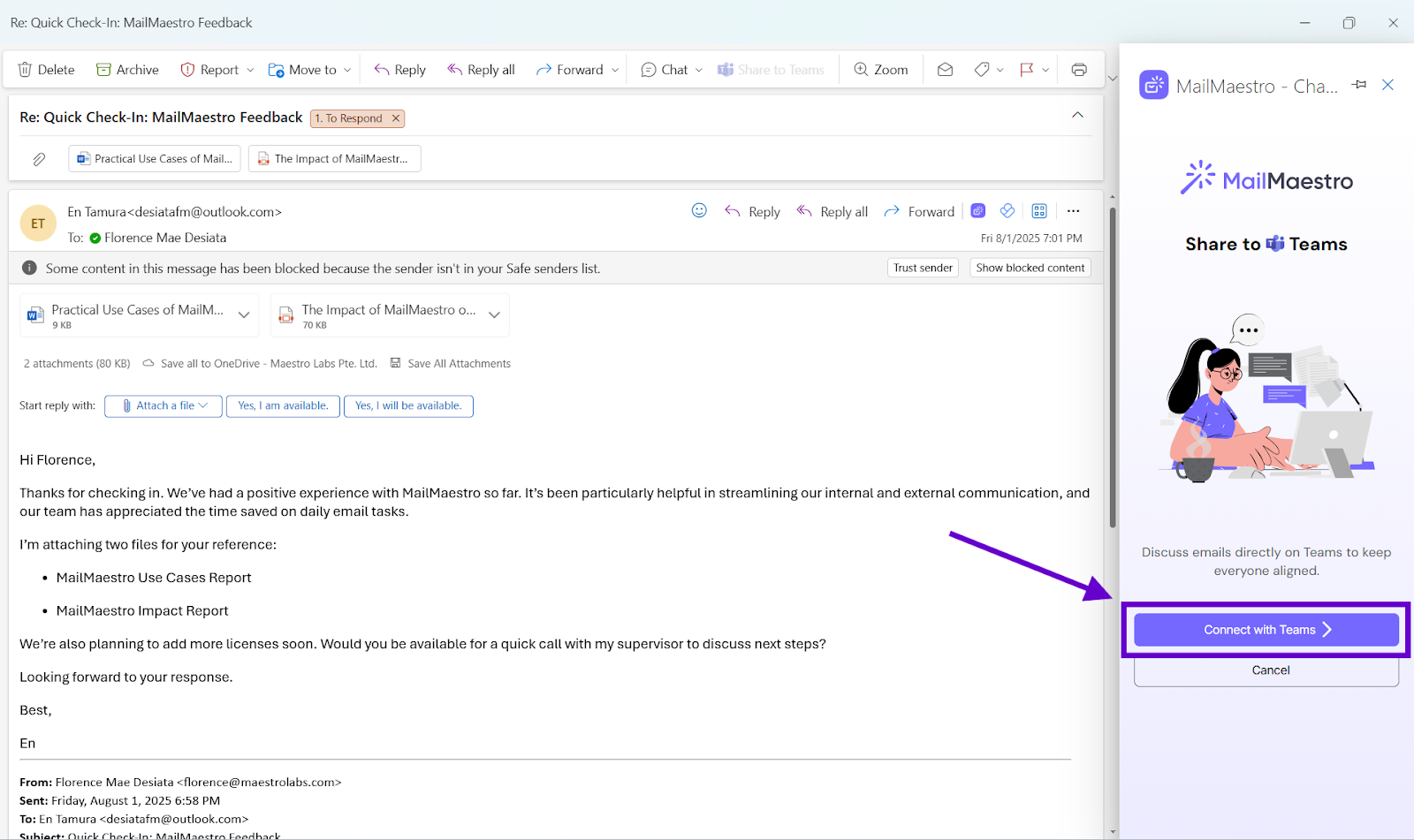Click Reply all in the message header

[x=832, y=212]
